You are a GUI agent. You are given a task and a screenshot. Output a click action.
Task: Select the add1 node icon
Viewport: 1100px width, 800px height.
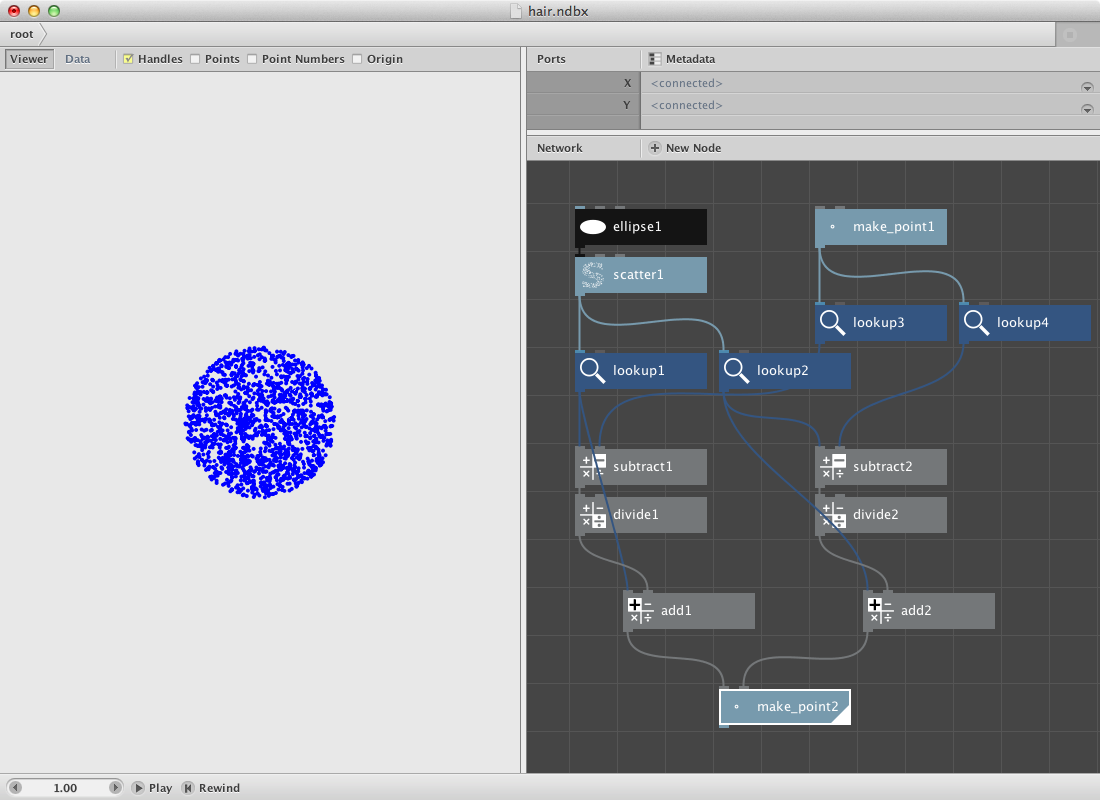(641, 611)
